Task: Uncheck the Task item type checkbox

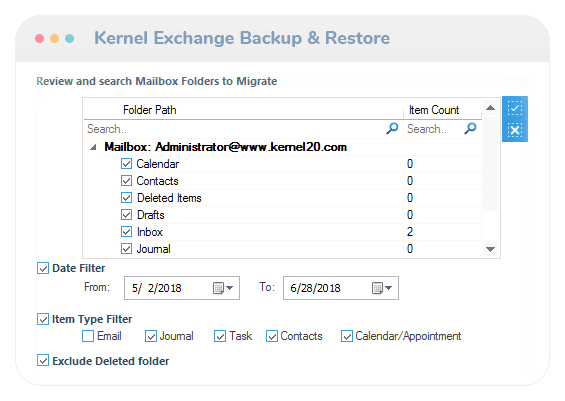Action: pyautogui.click(x=220, y=336)
